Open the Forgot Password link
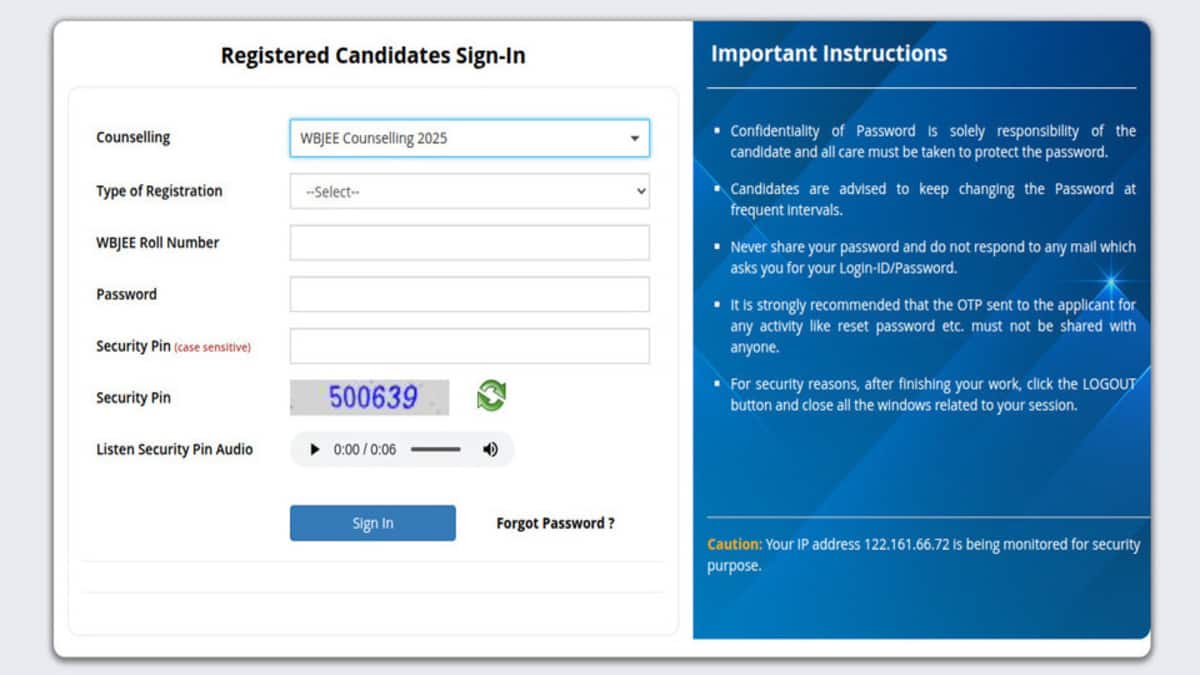 [555, 523]
